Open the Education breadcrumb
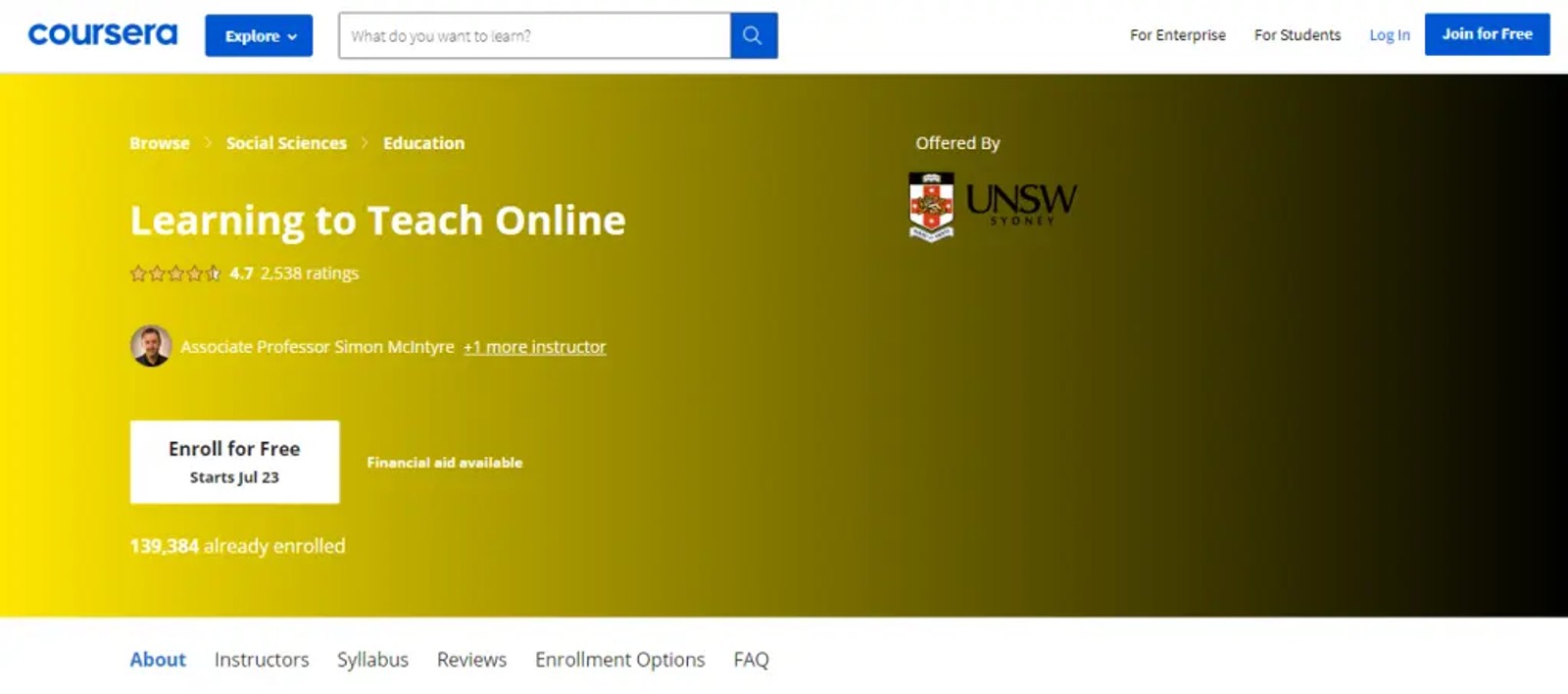This screenshot has height=694, width=1568. tap(423, 143)
